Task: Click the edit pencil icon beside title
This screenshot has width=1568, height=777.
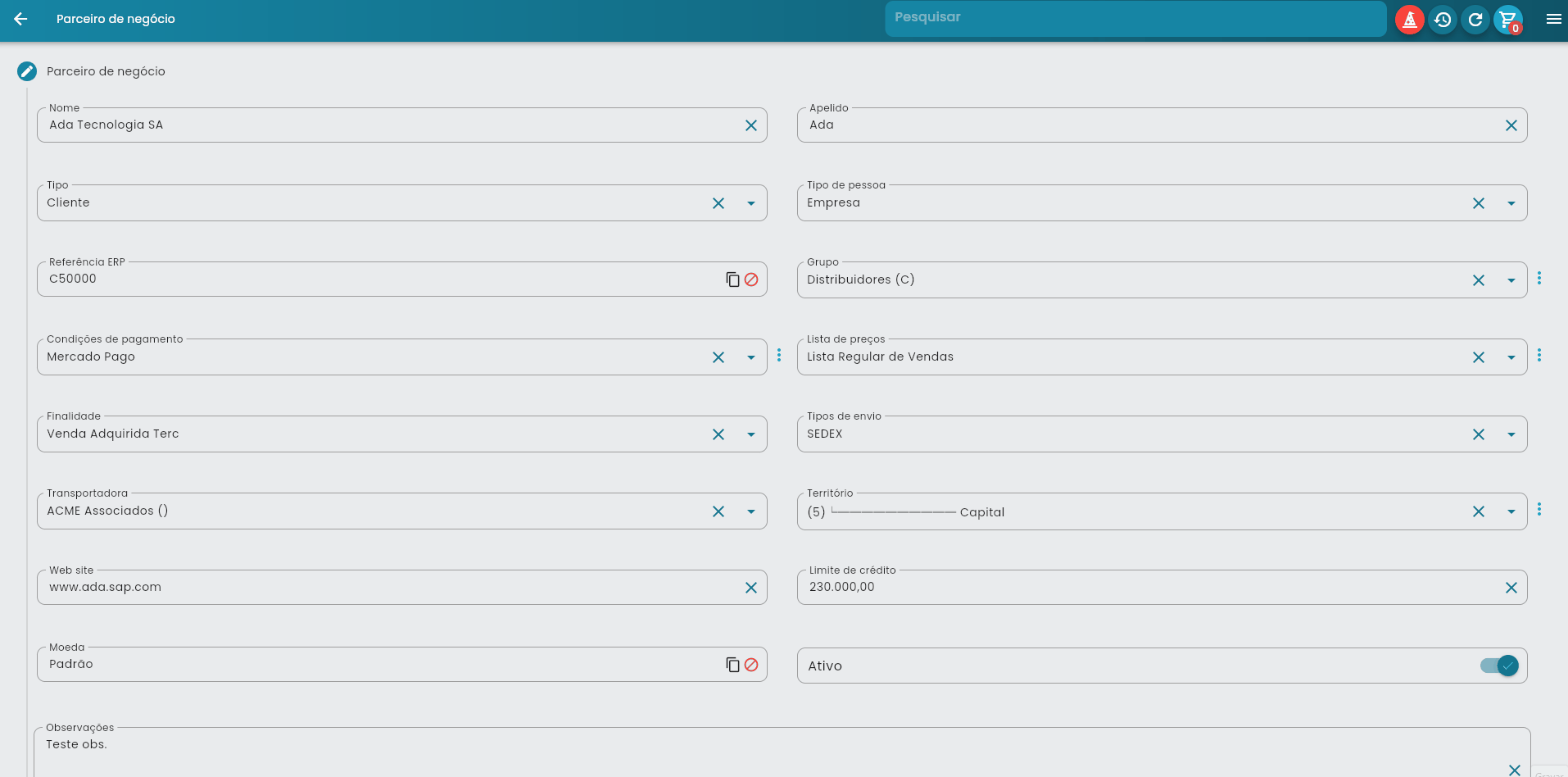Action: coord(27,71)
